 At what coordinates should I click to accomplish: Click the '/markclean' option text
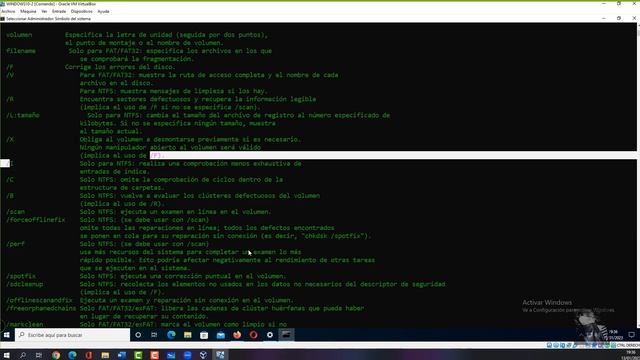tap(24, 324)
